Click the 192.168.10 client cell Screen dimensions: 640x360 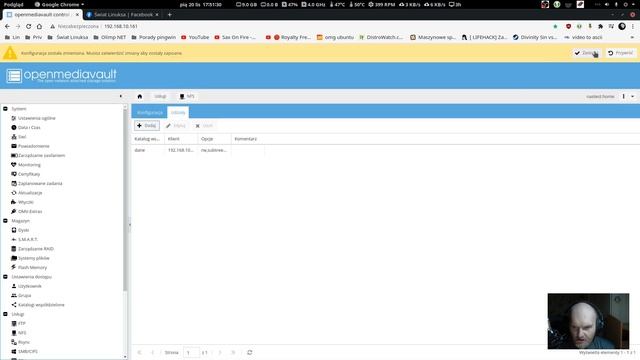click(x=181, y=150)
